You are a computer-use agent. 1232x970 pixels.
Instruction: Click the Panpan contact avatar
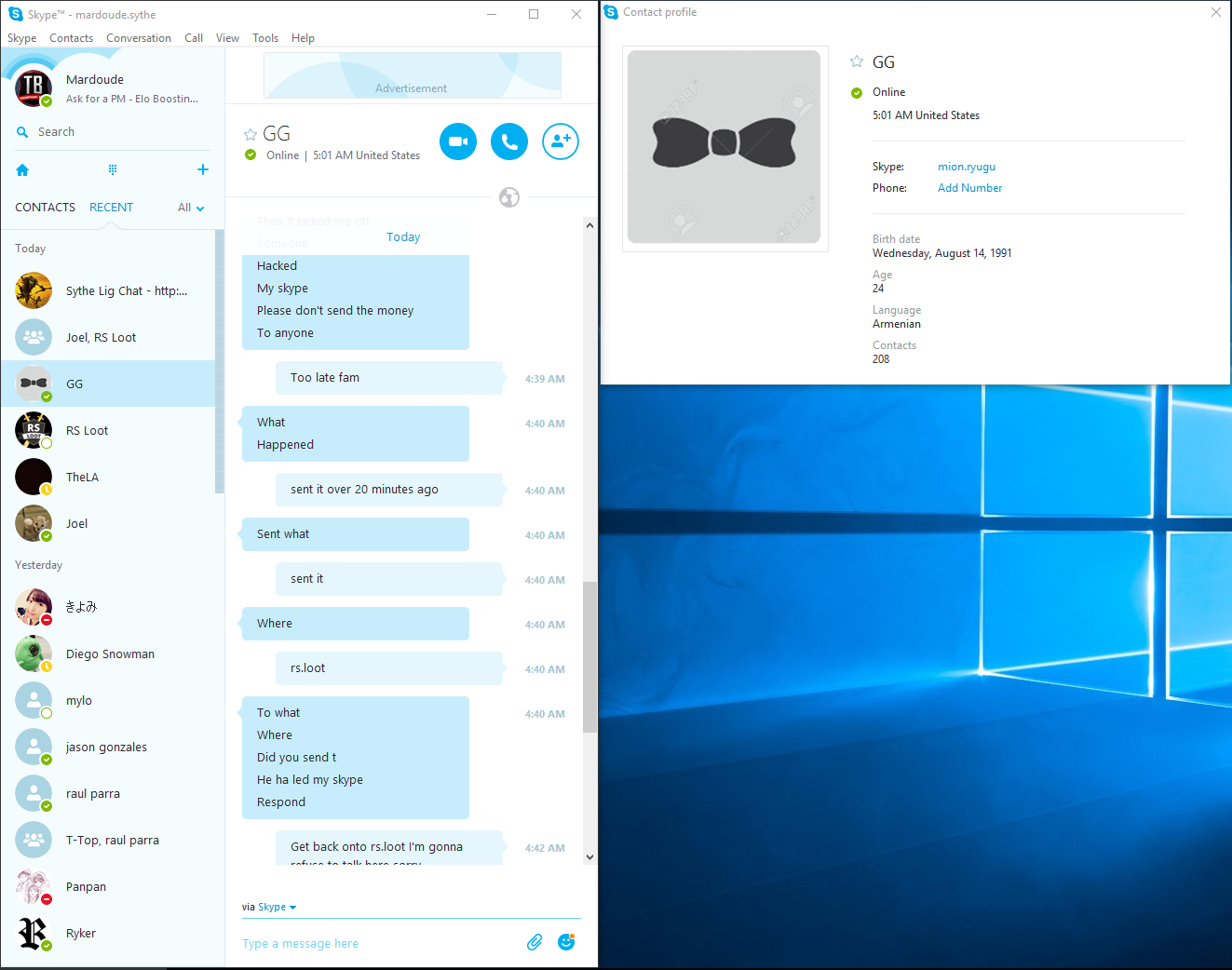[x=34, y=886]
